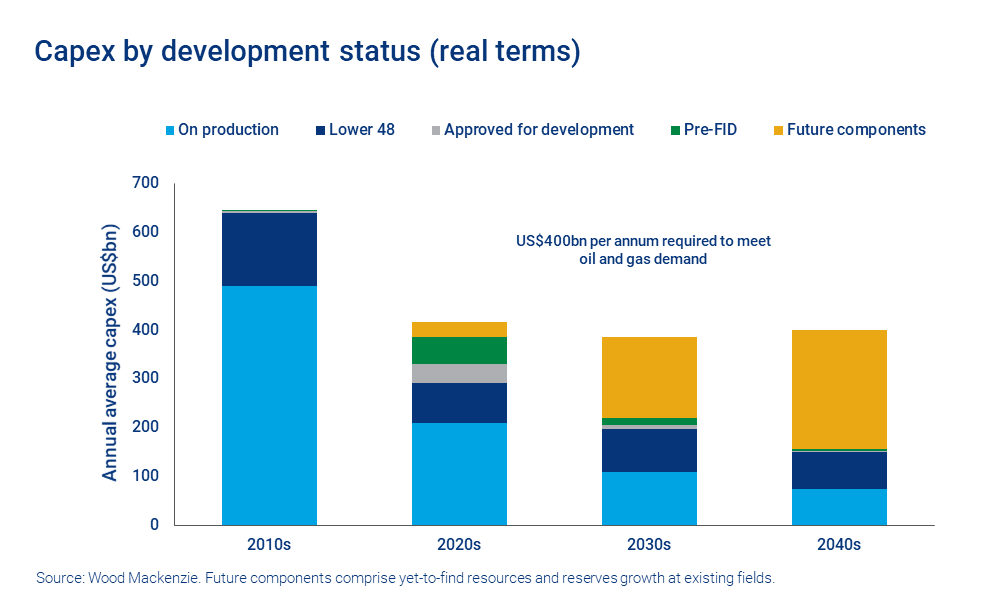This screenshot has width=1000, height=600.
Task: Select the orange segment in the 2040s bar
Action: 838,390
